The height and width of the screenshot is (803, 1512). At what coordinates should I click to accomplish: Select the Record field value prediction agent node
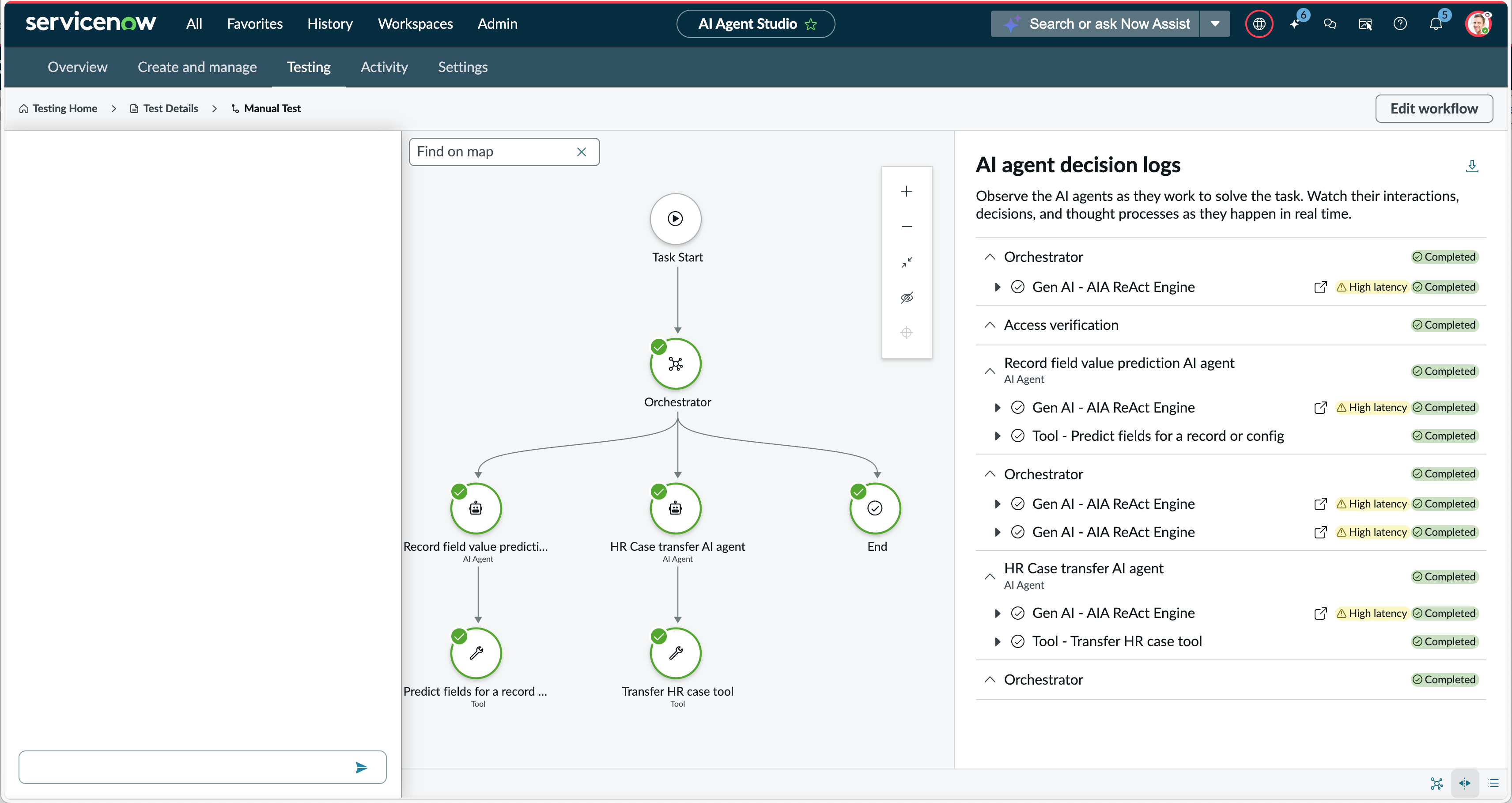tap(476, 508)
